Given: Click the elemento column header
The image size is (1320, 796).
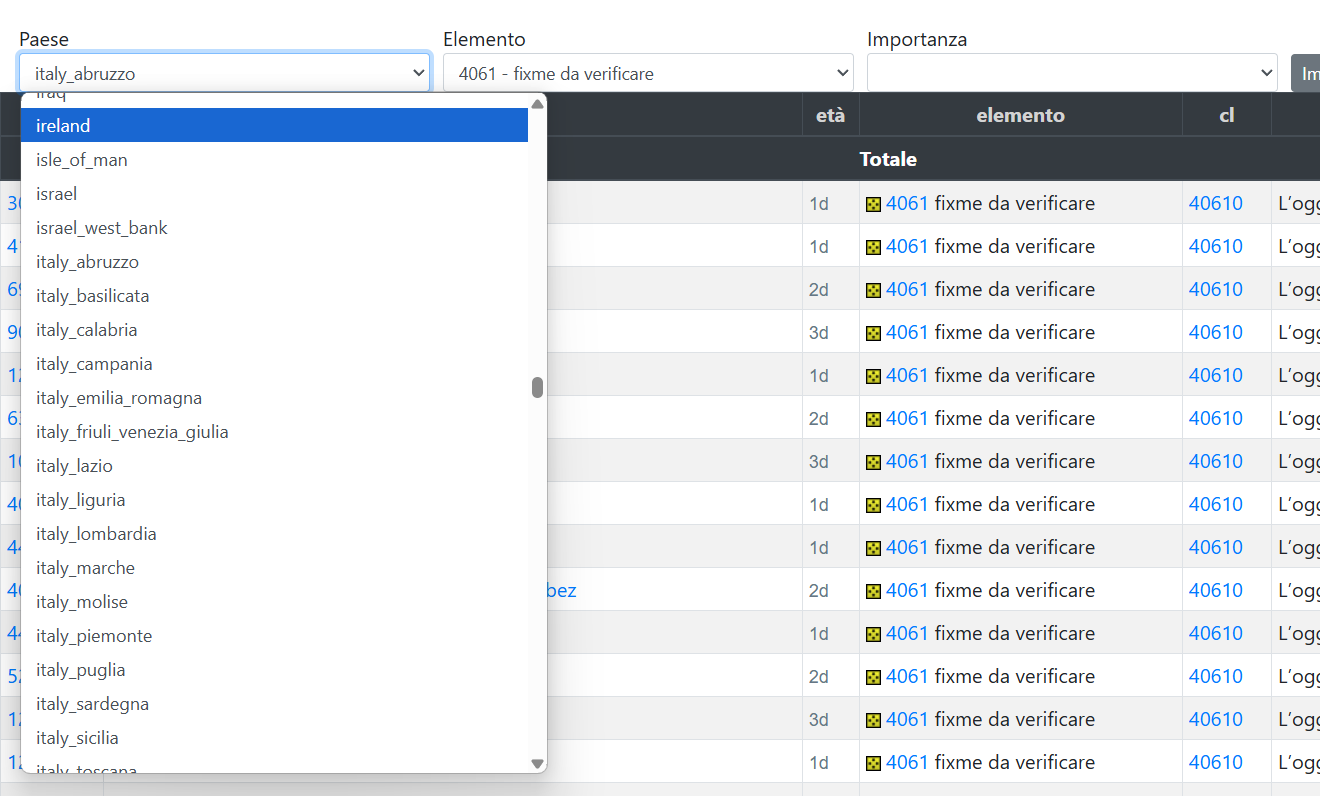Looking at the screenshot, I should pyautogui.click(x=1021, y=115).
